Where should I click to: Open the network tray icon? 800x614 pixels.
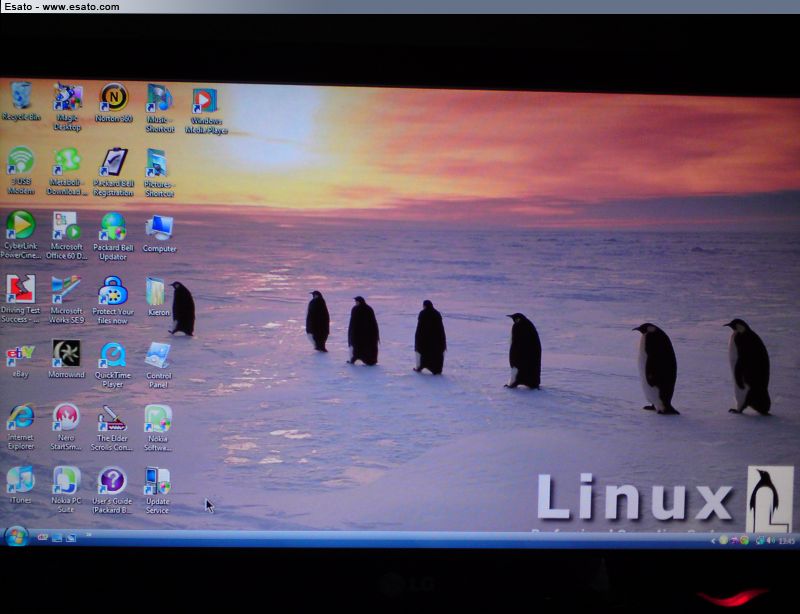(x=760, y=540)
